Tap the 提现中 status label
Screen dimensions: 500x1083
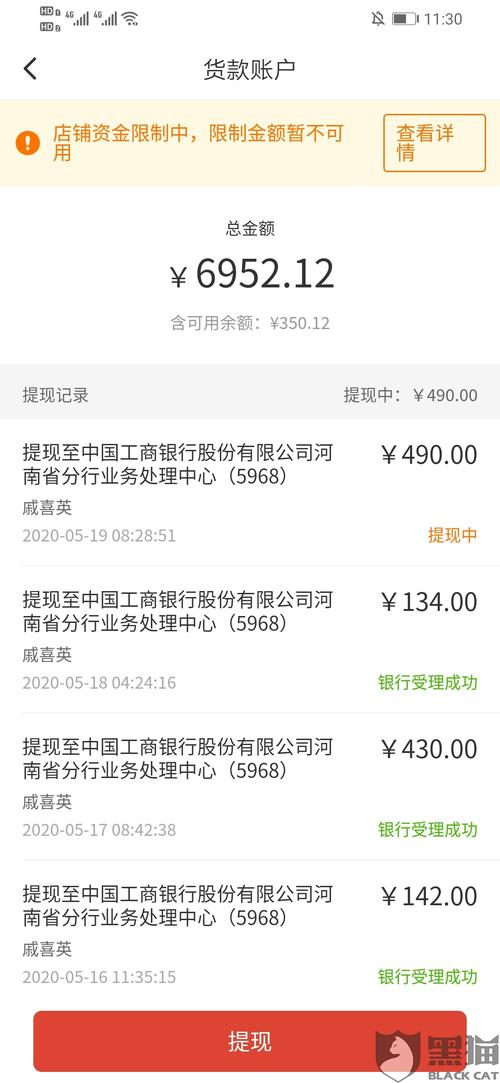[x=452, y=535]
